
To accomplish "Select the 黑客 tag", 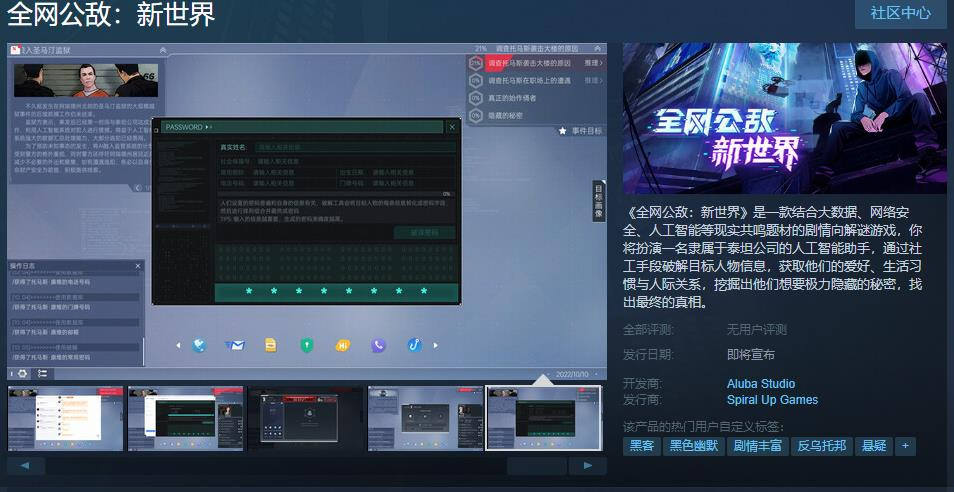I will [x=642, y=446].
